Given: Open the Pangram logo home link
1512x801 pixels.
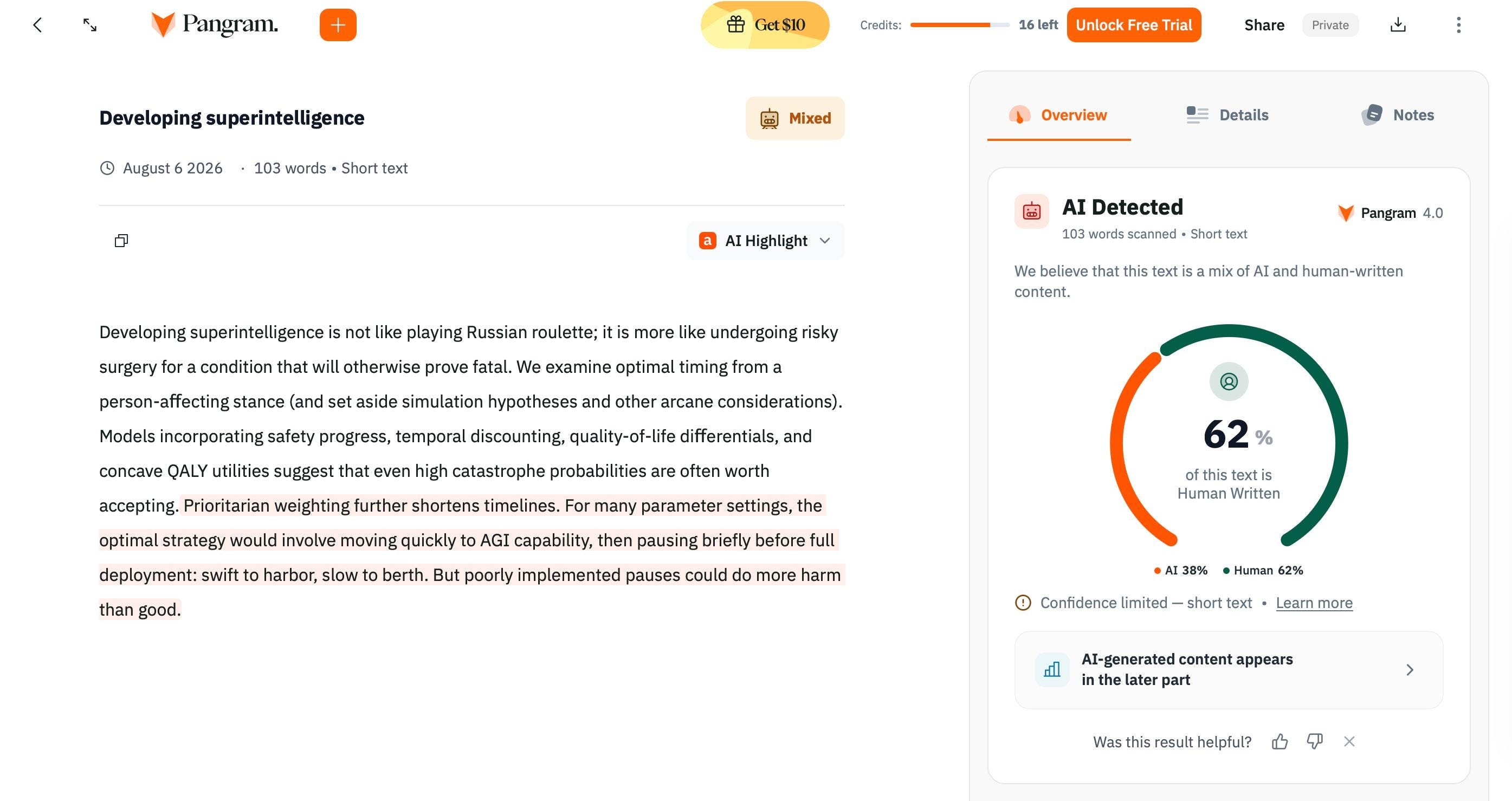Looking at the screenshot, I should click(x=214, y=24).
